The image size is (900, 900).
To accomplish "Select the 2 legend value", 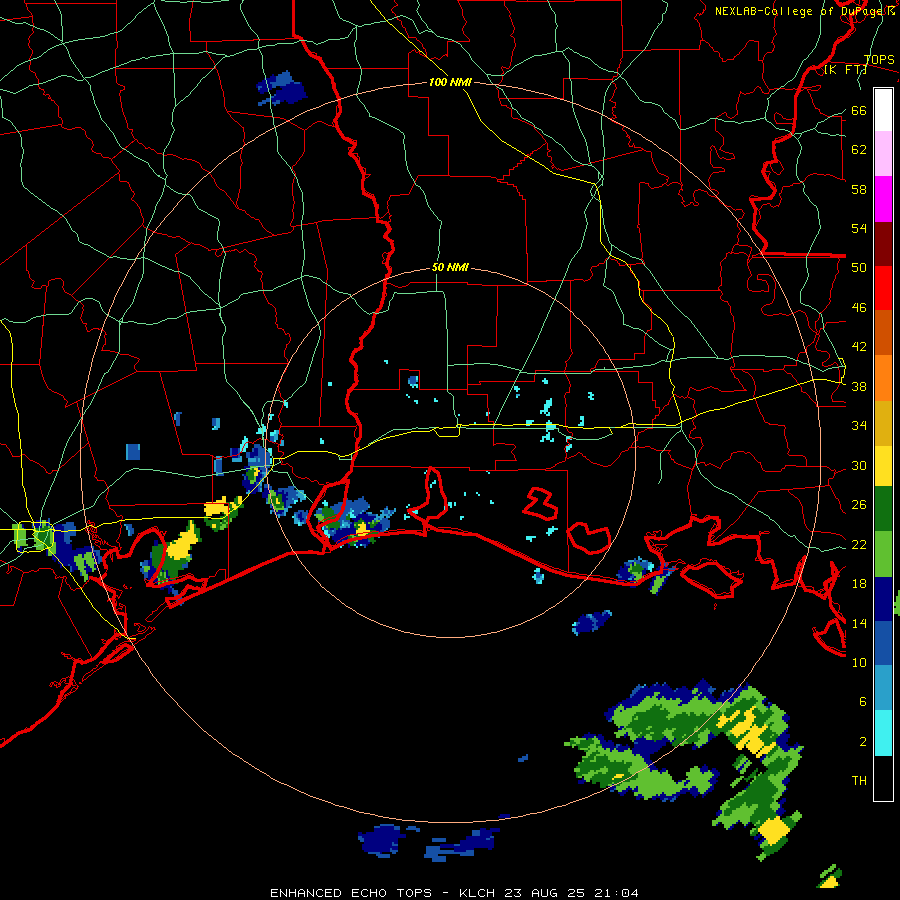I will (x=863, y=742).
